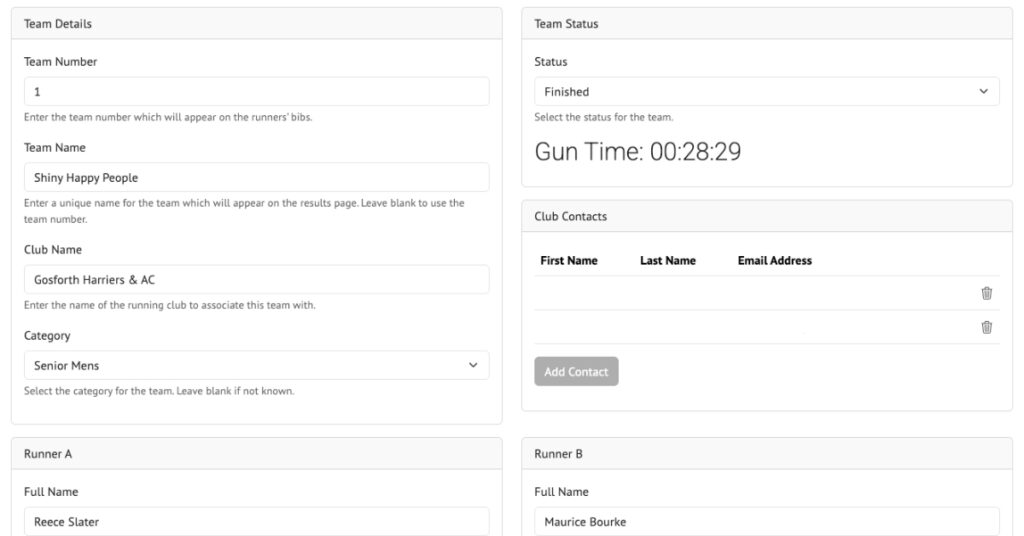Click the Club Contacts panel header
The width and height of the screenshot is (1024, 536).
tap(767, 216)
